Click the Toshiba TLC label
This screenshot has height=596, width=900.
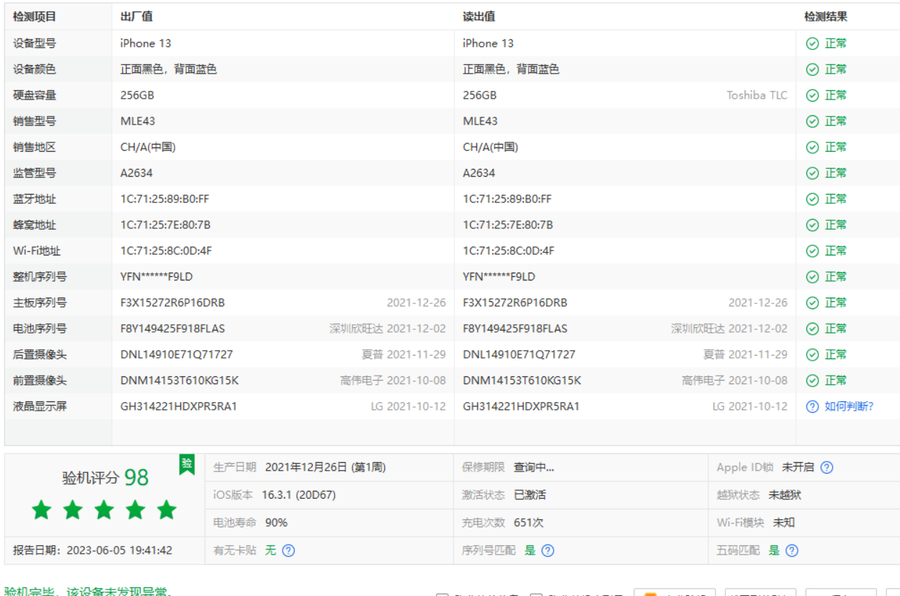(757, 95)
